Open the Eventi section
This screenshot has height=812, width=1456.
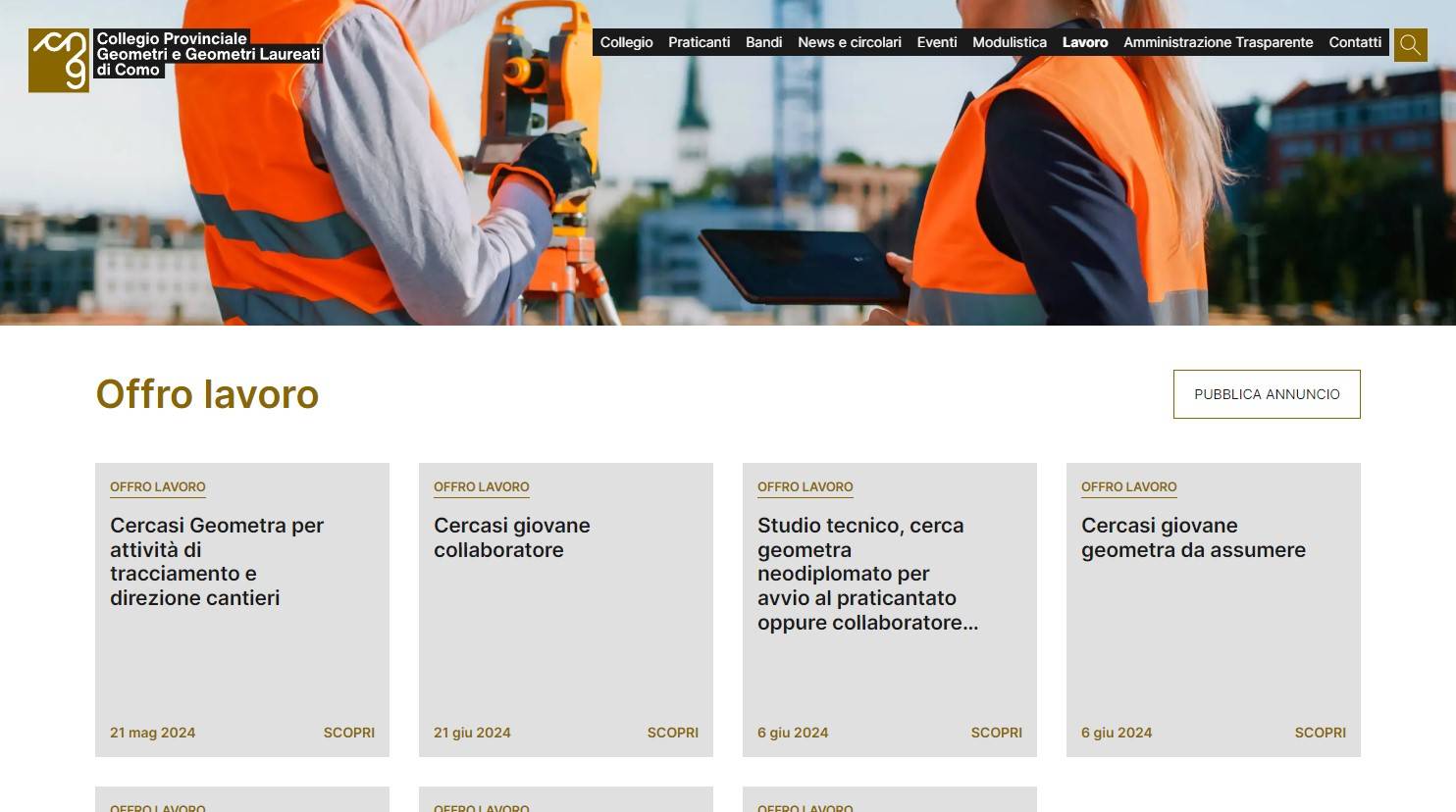937,42
